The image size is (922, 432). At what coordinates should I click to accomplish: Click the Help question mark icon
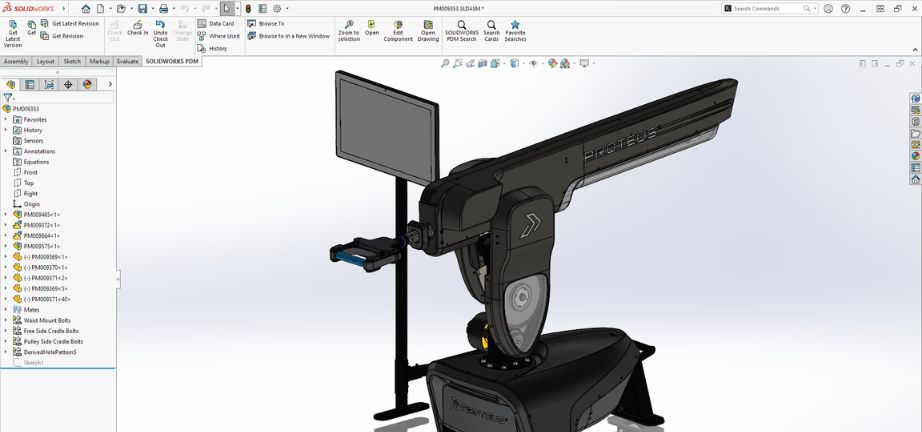pyautogui.click(x=846, y=8)
